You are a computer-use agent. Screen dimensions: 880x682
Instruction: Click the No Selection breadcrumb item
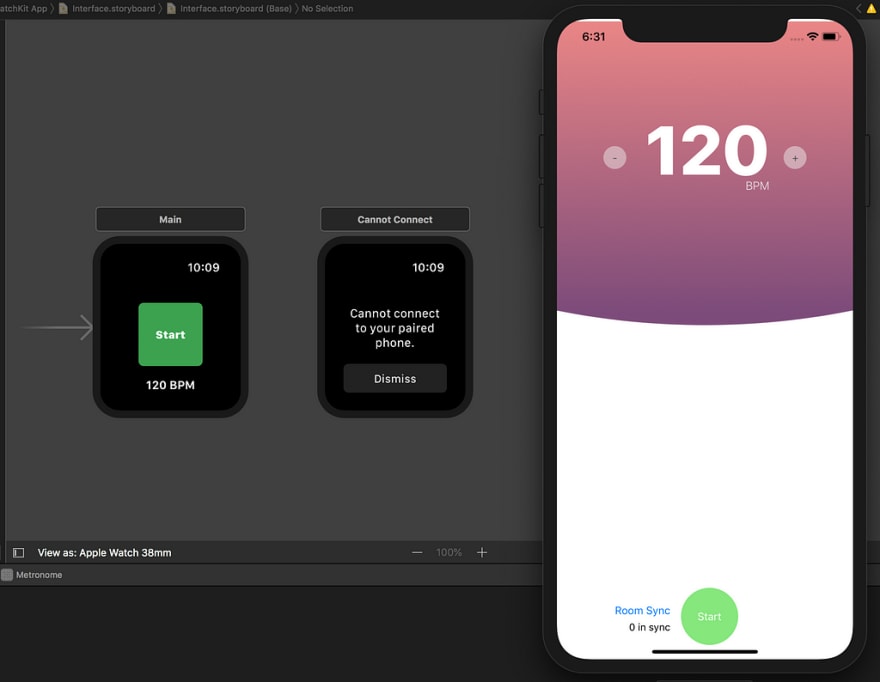tap(327, 8)
